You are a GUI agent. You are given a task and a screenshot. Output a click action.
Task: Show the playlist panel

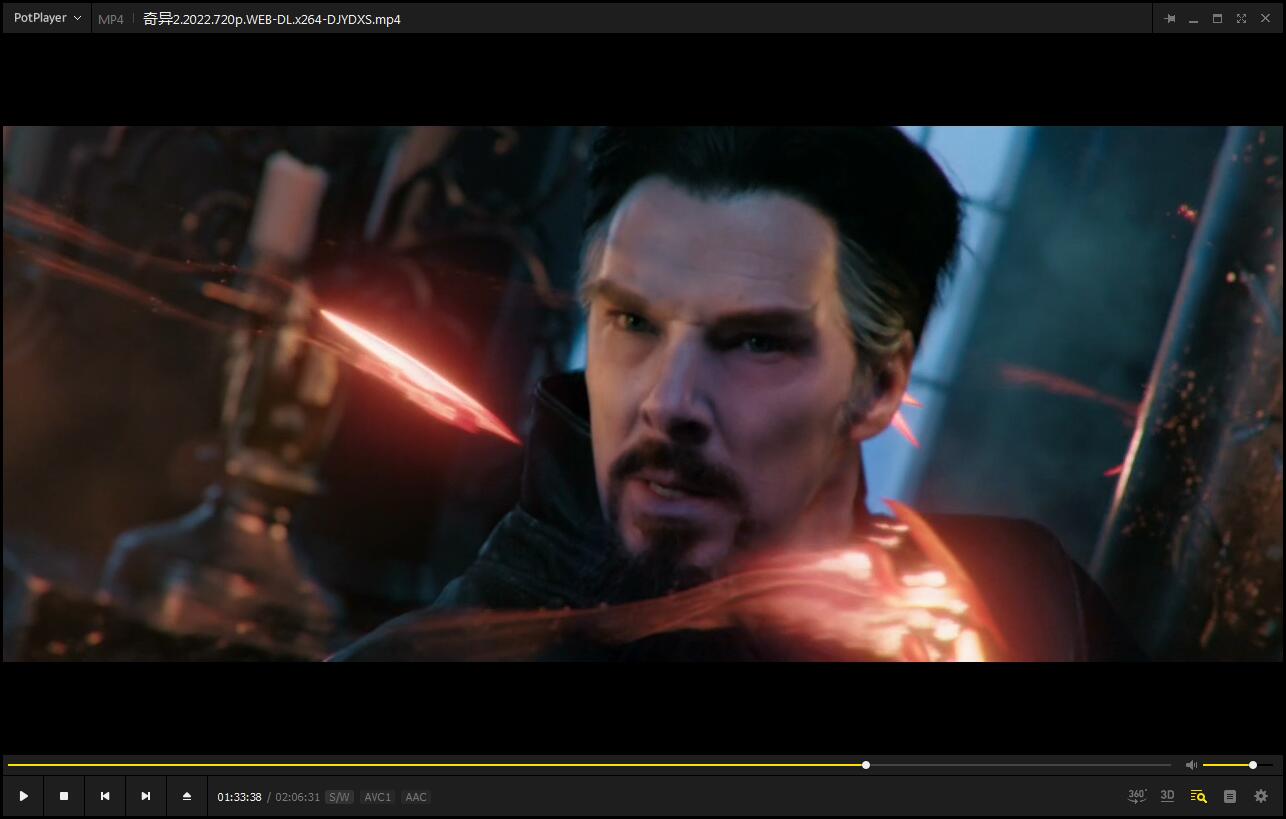1230,797
